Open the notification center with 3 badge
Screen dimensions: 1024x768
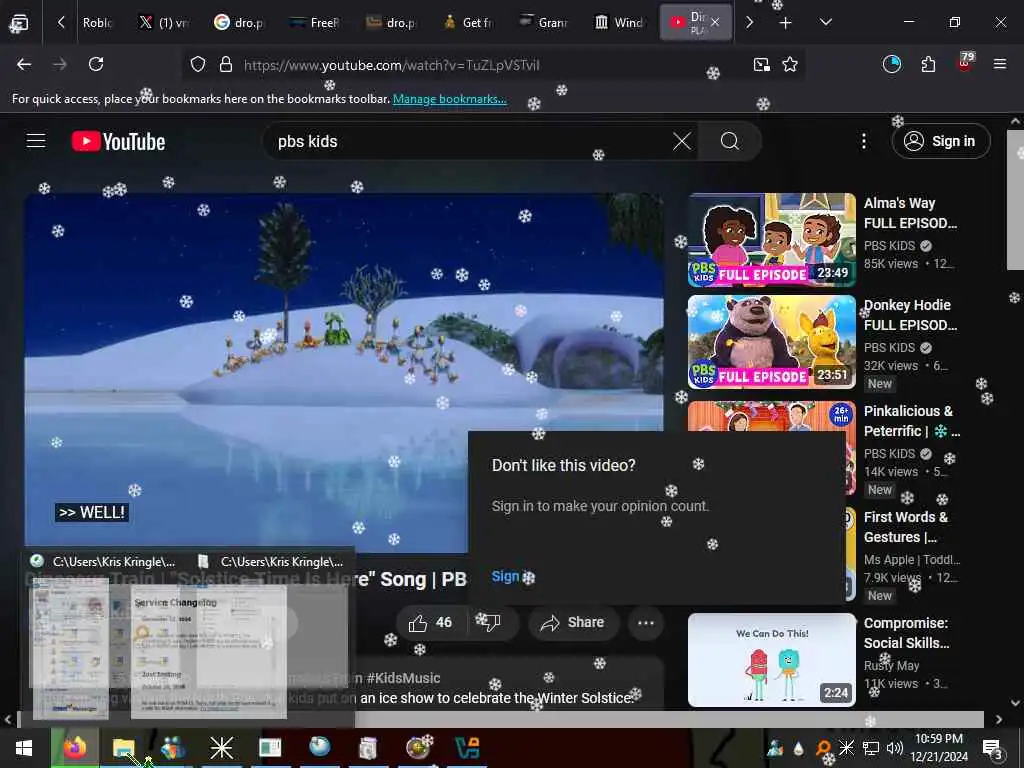point(992,749)
